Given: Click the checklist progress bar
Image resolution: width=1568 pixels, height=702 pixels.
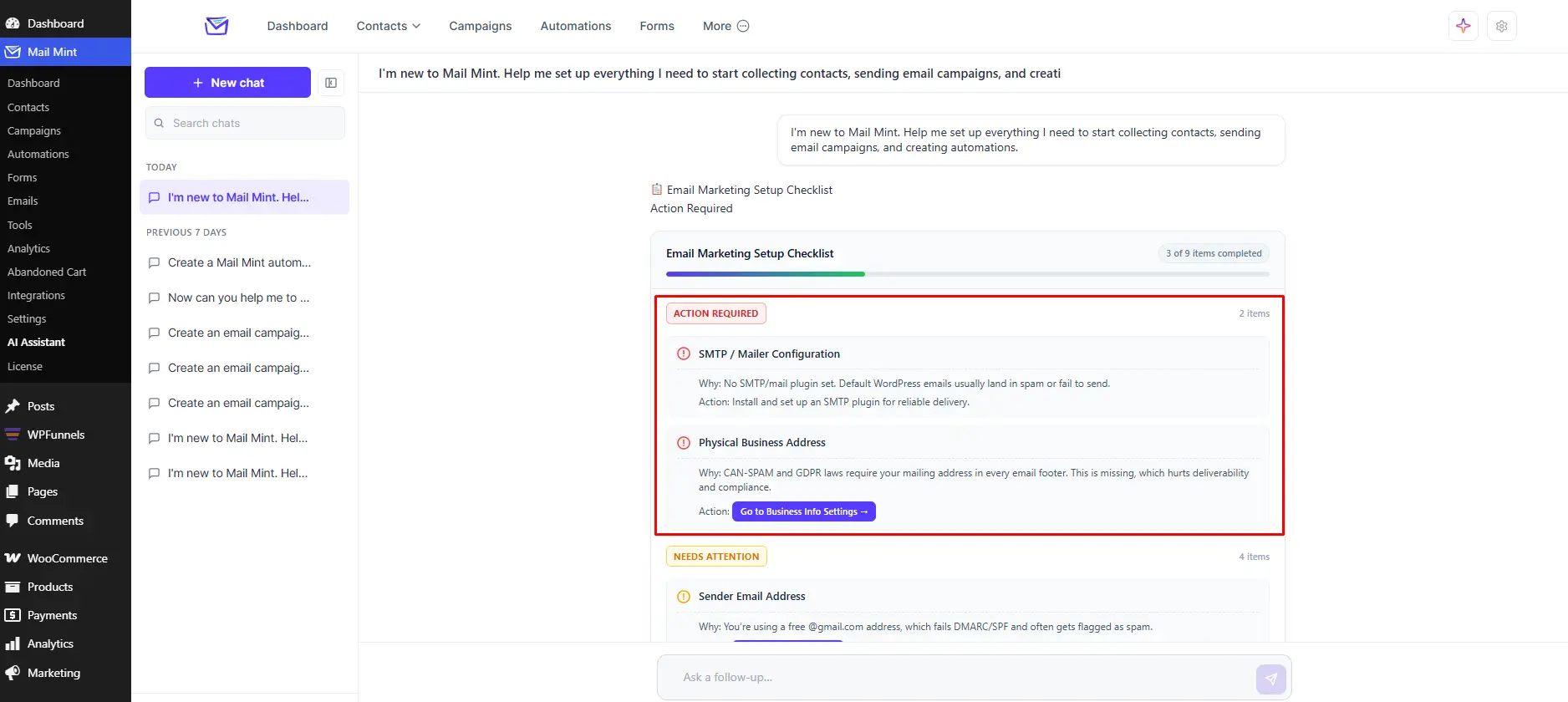Looking at the screenshot, I should tap(967, 274).
